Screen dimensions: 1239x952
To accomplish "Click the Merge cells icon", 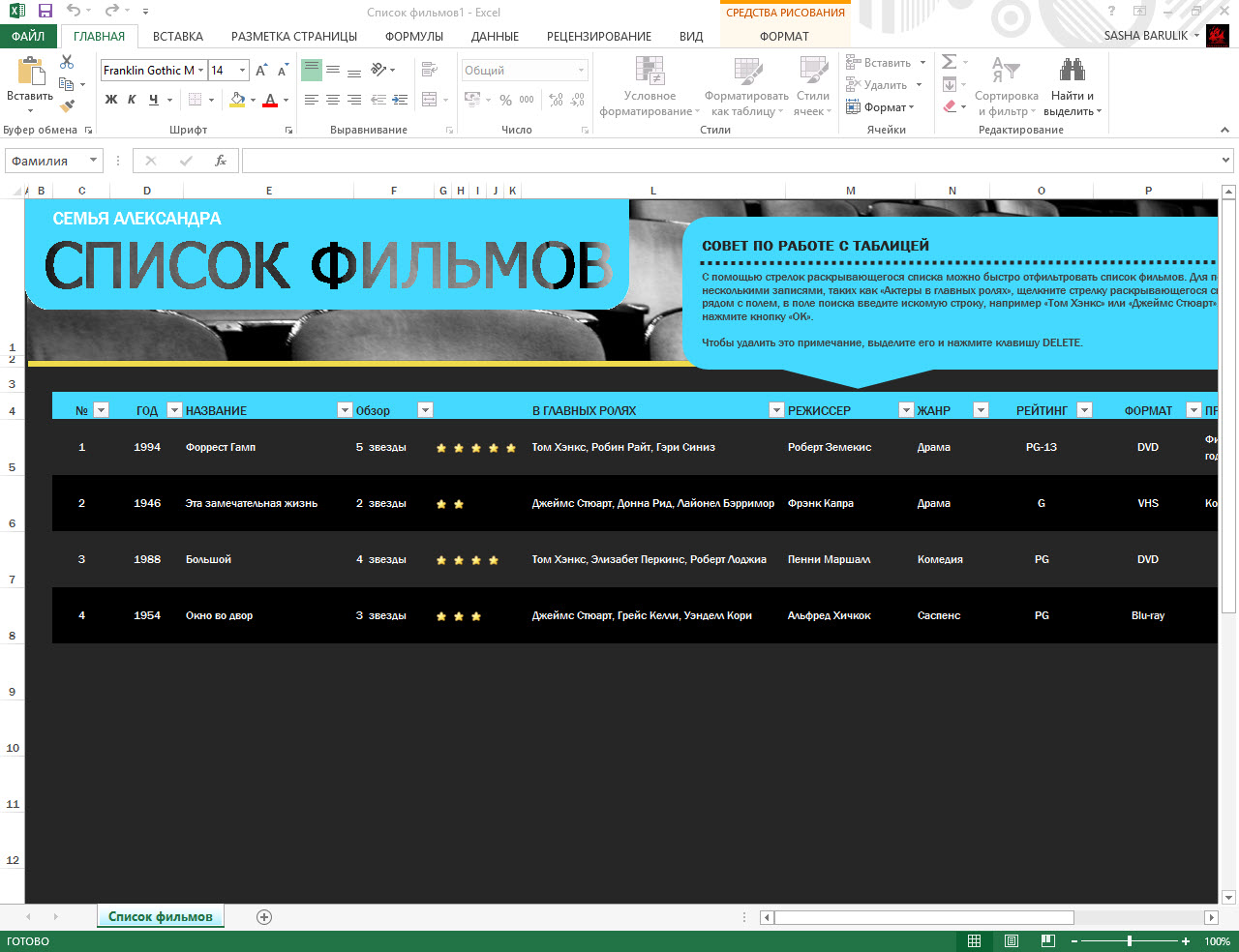I will coord(429,100).
